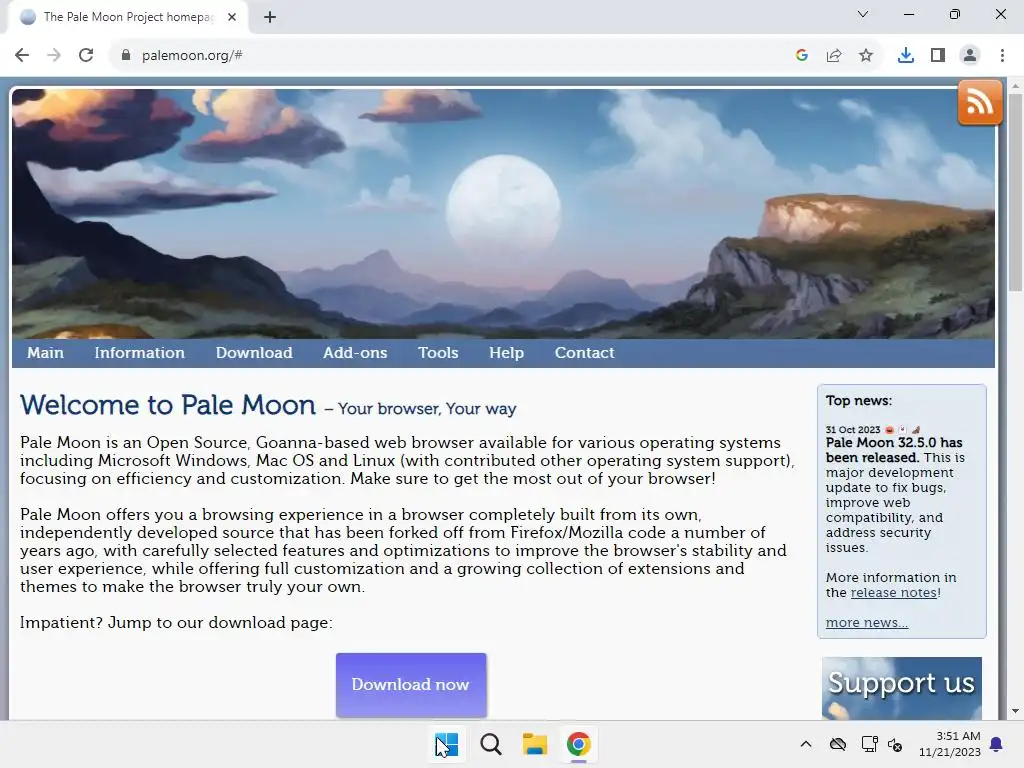Toggle the side panel icon
This screenshot has height=768, width=1024.
pyautogui.click(x=938, y=56)
